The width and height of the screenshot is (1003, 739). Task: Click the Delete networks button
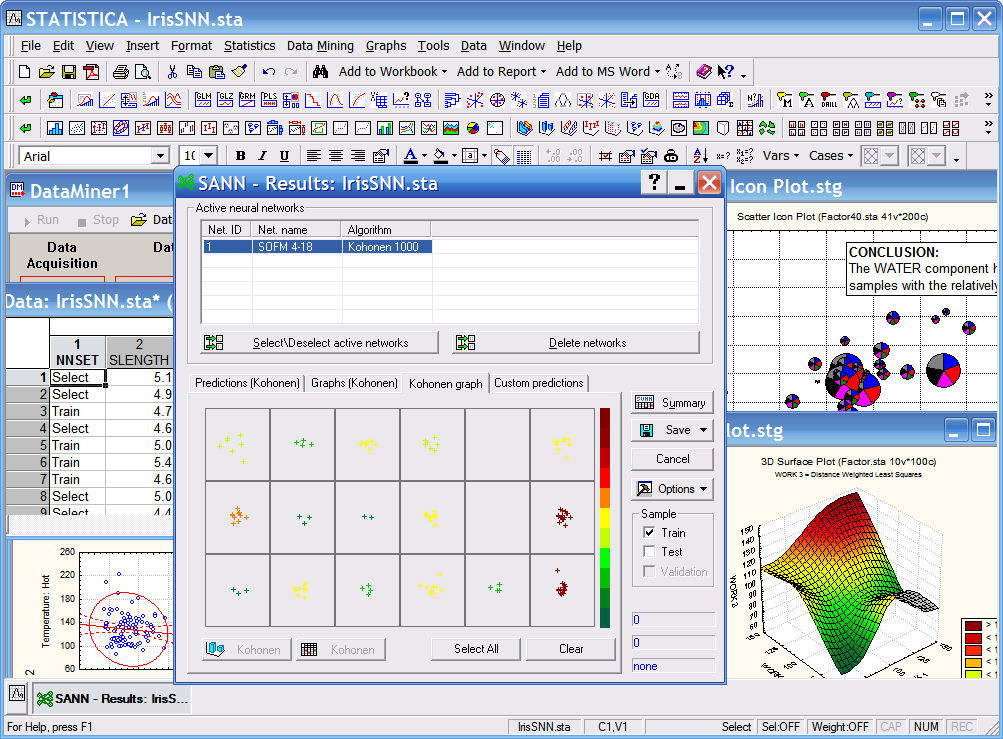point(576,343)
